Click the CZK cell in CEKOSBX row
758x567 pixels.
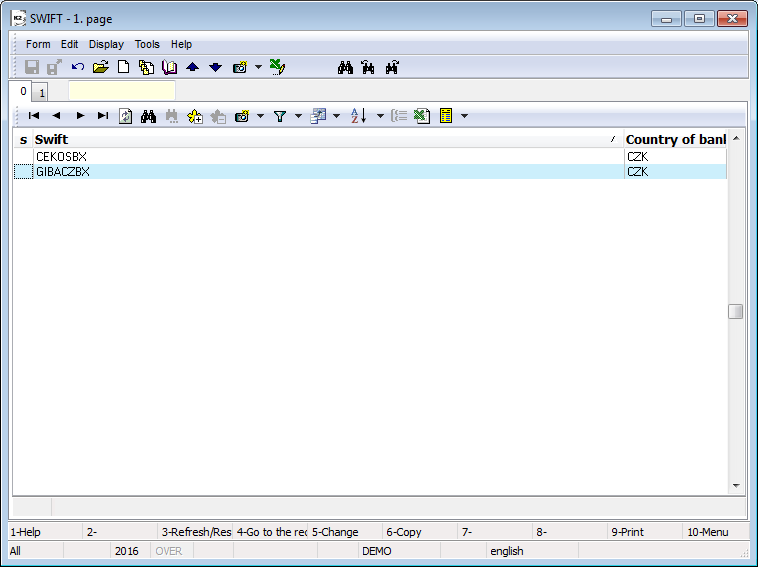coord(675,157)
